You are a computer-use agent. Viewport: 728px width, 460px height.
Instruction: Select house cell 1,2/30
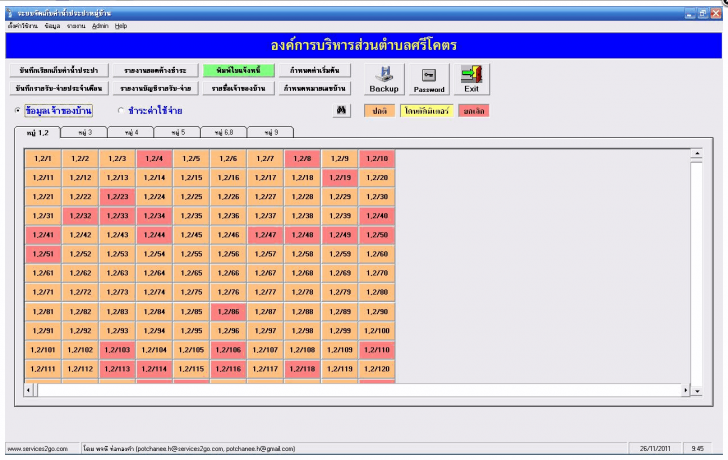tap(377, 196)
